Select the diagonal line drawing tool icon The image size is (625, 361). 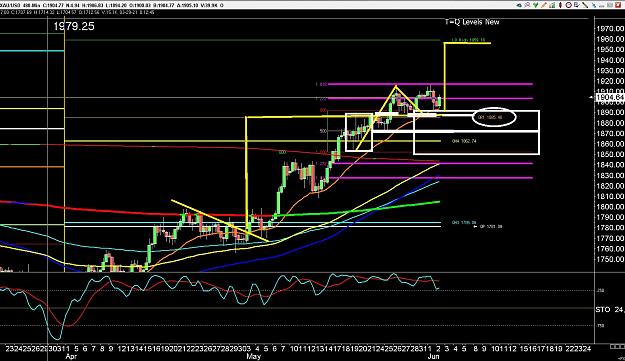tap(585, 5)
